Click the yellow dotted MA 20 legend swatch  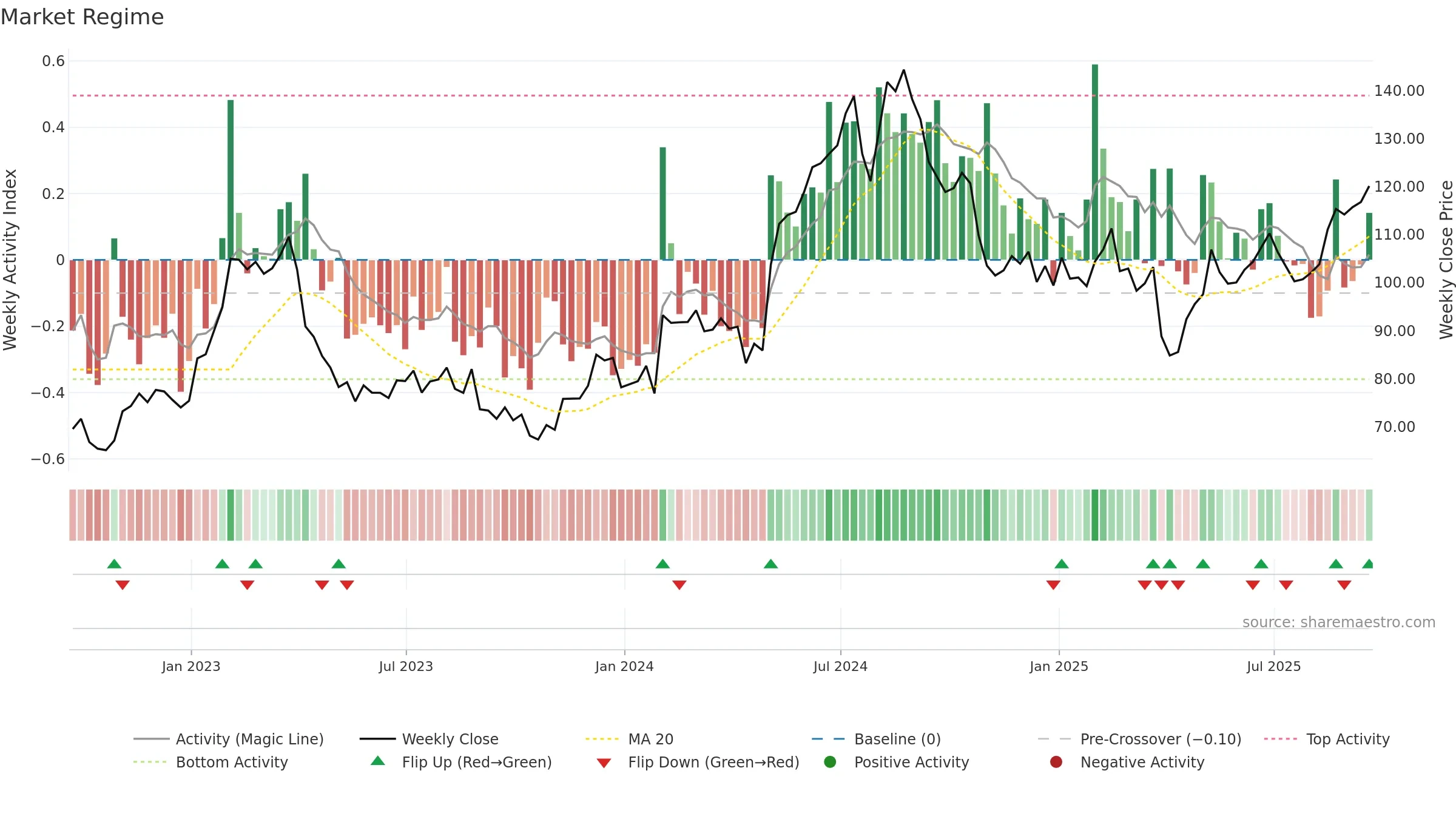[x=603, y=739]
